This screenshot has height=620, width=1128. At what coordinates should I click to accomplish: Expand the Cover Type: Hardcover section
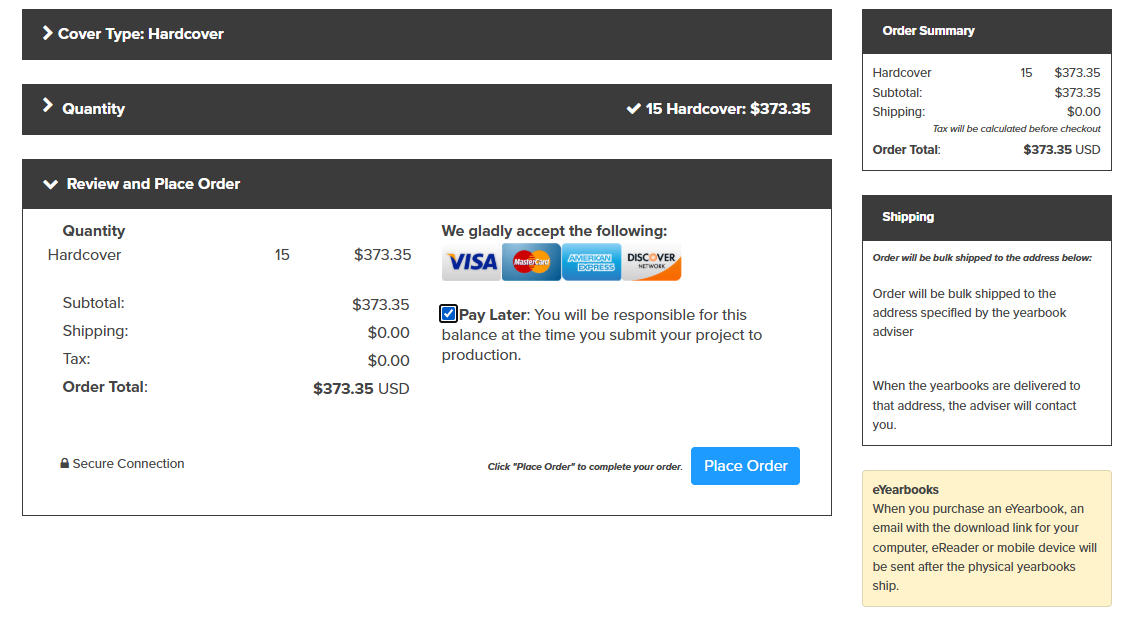click(x=427, y=35)
